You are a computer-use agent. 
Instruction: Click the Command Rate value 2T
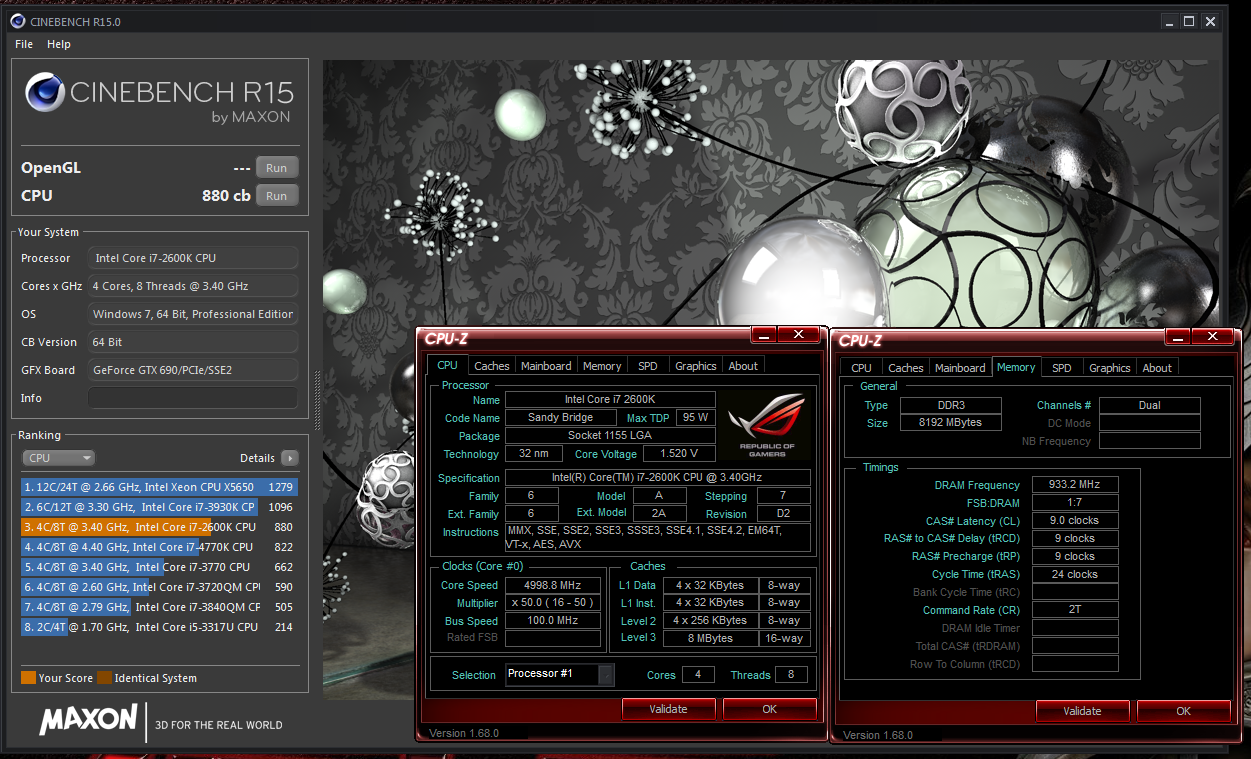tap(1075, 610)
